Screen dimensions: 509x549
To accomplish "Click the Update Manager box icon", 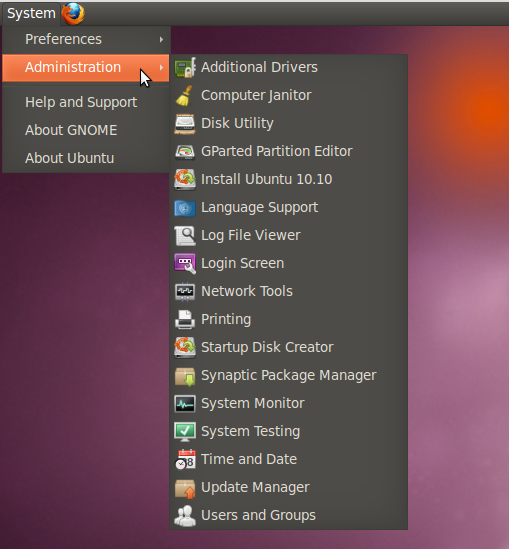I will (185, 488).
